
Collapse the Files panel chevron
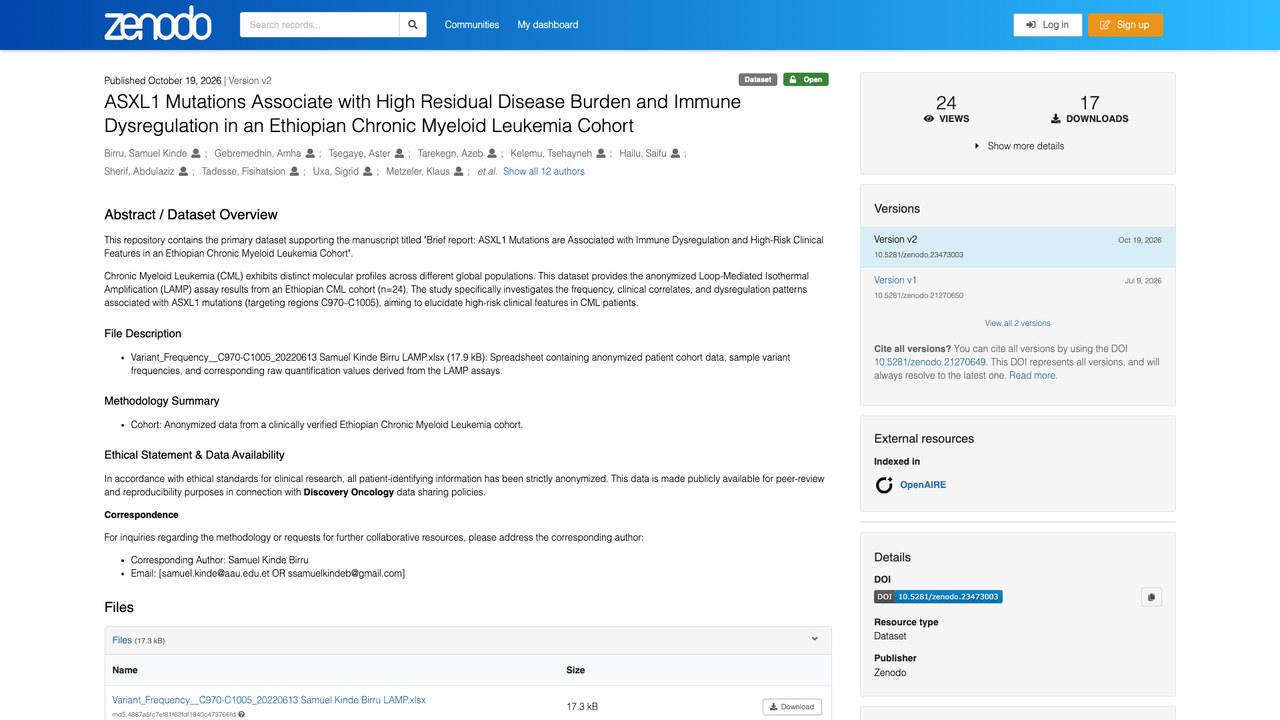click(x=815, y=639)
